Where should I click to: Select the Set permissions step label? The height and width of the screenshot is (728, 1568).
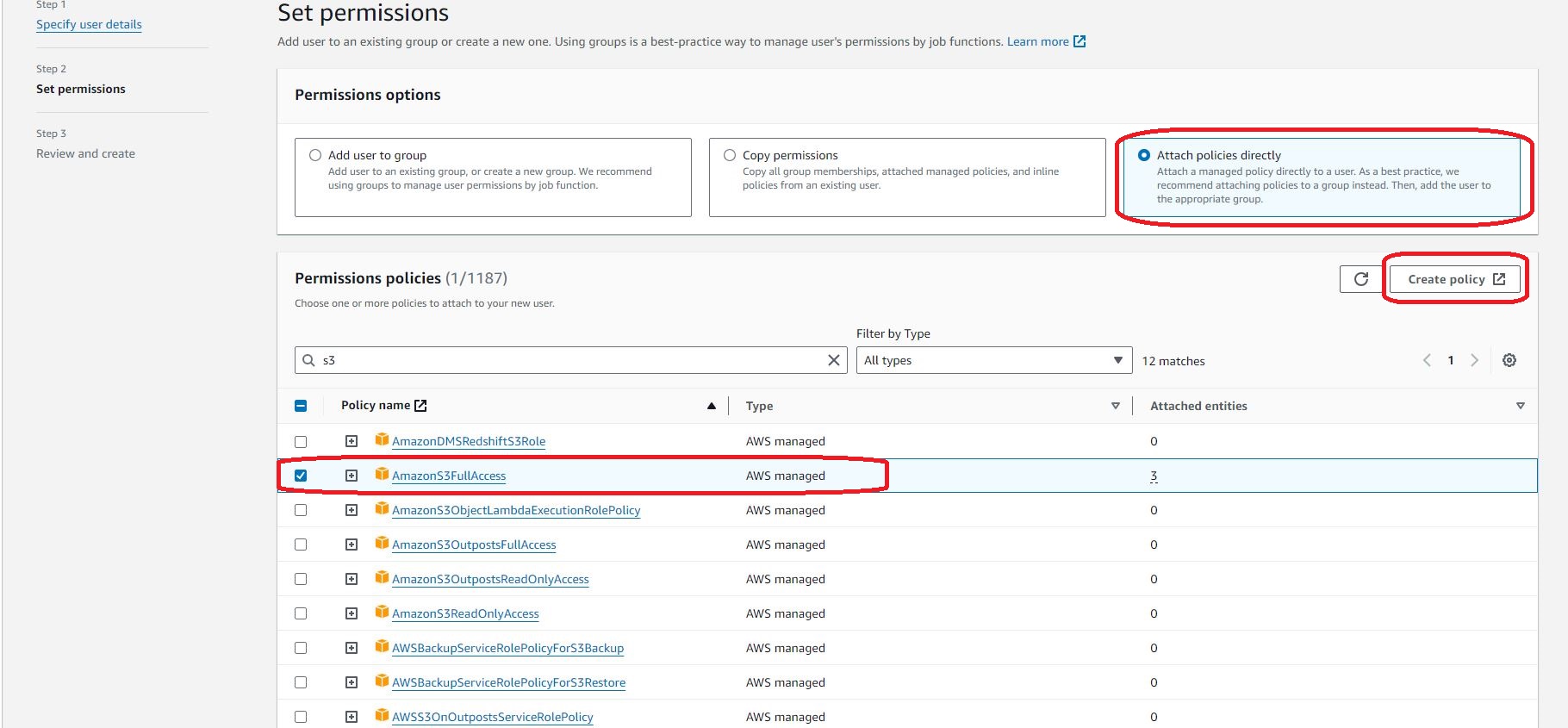81,89
